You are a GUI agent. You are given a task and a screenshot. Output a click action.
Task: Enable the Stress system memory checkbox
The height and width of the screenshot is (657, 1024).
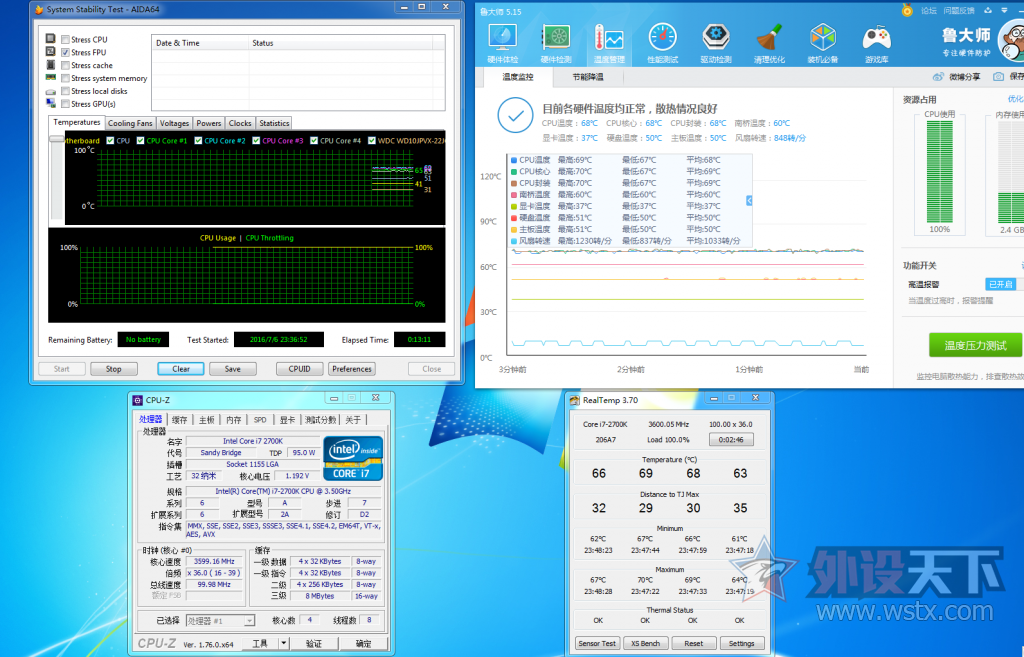(x=65, y=78)
